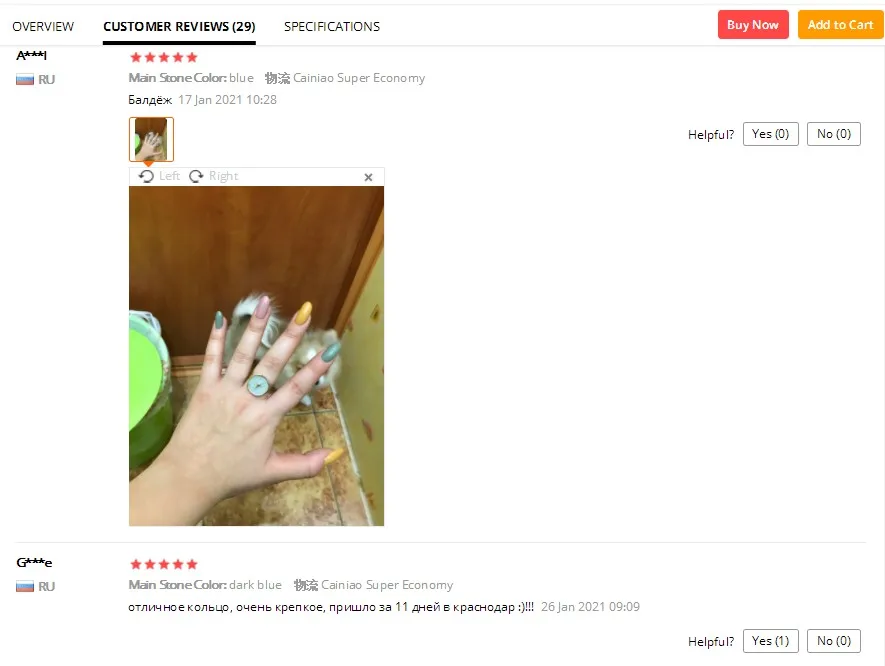The height and width of the screenshot is (666, 885).
Task: Vote Yes (1) on G***e's review
Action: point(770,641)
